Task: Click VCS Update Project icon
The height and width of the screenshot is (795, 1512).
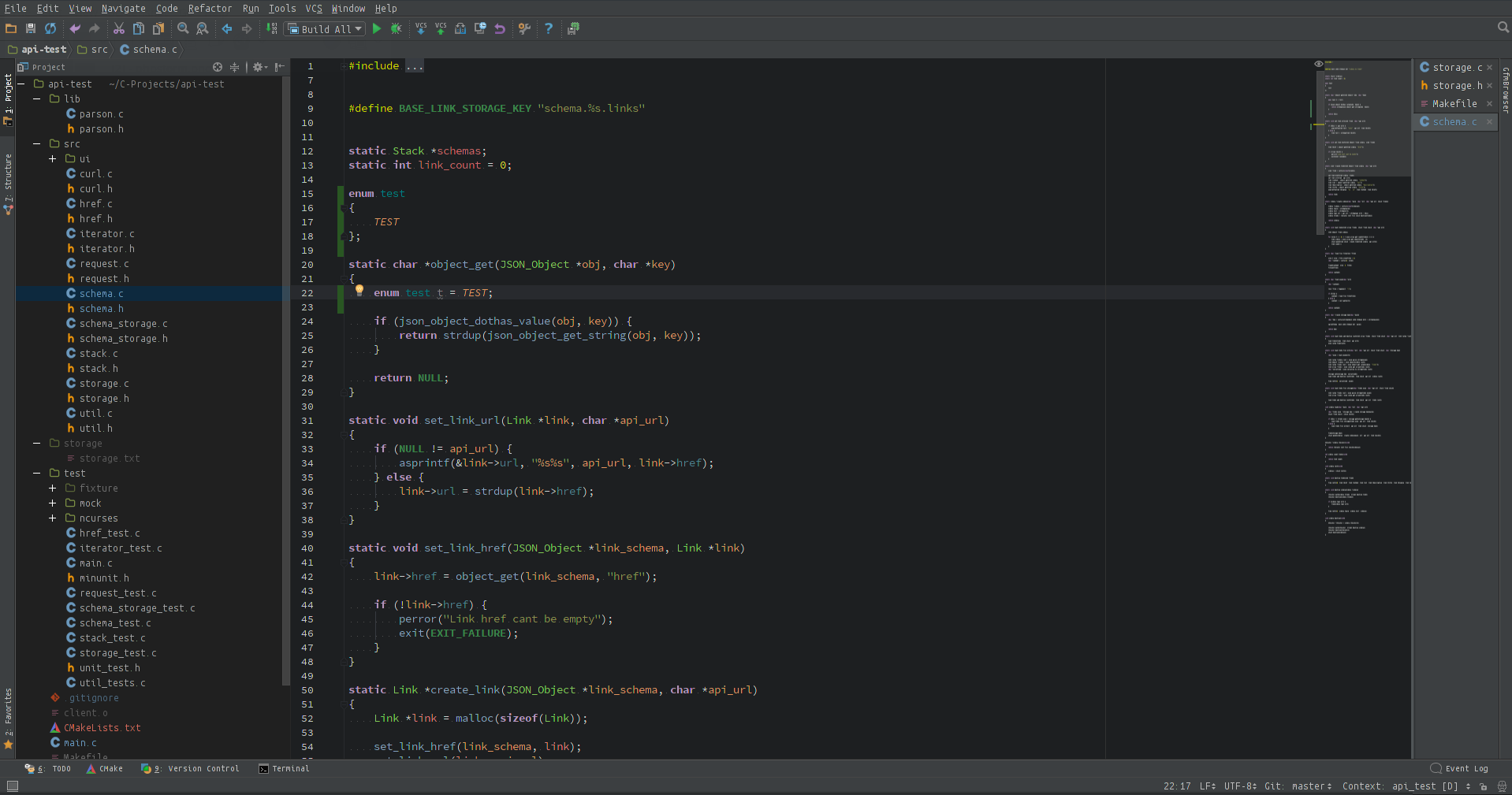Action: [421, 28]
